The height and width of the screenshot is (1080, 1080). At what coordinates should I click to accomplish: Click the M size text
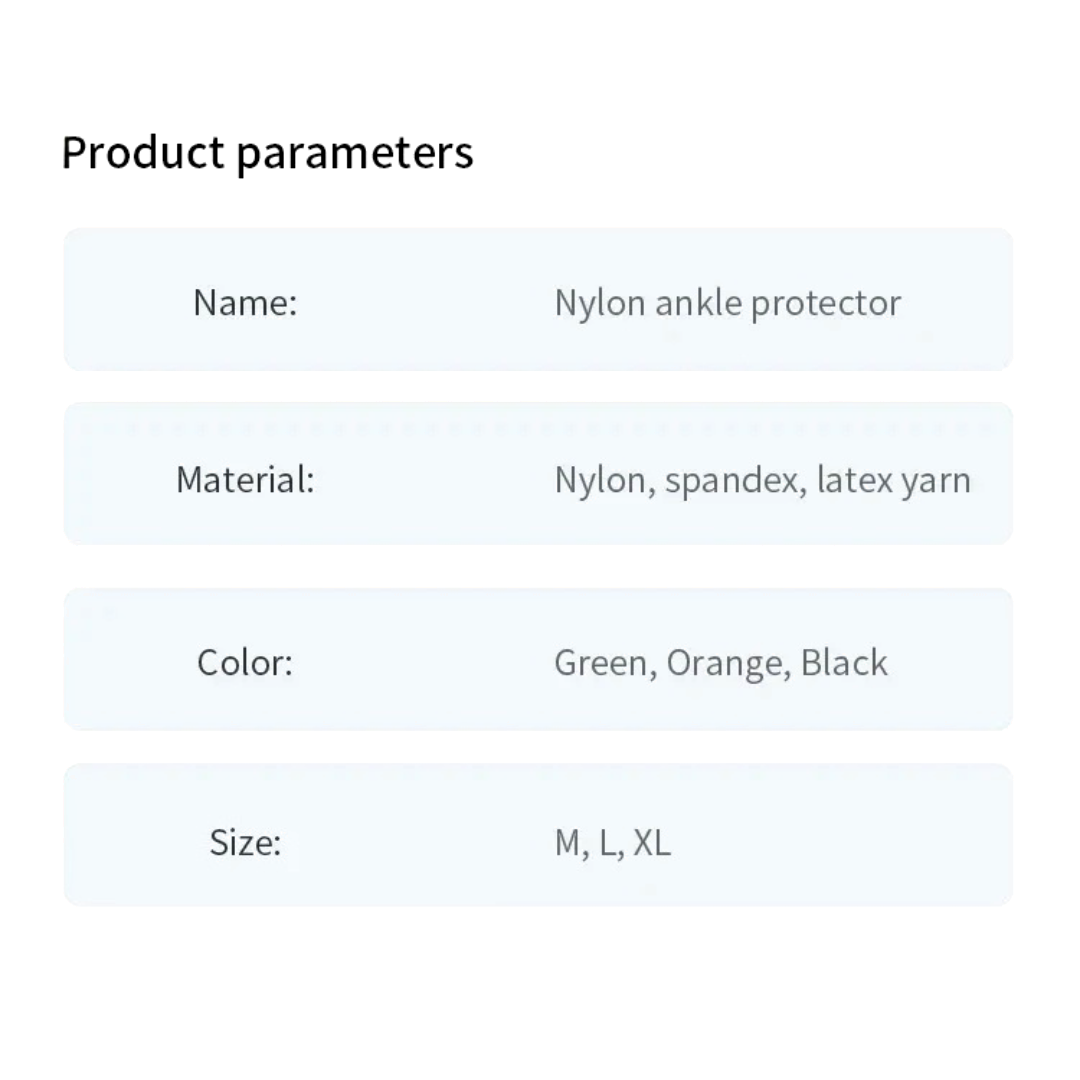pos(568,843)
